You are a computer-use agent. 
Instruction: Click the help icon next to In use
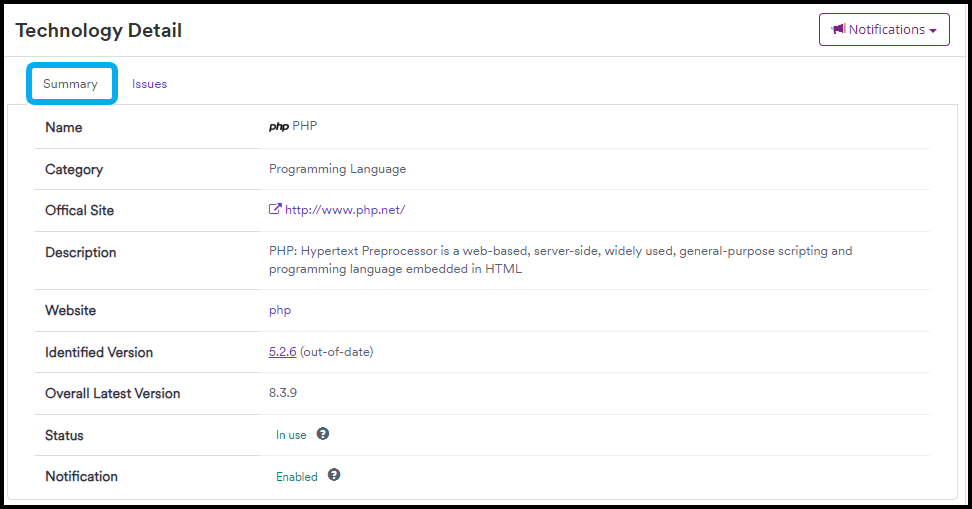[x=323, y=434]
